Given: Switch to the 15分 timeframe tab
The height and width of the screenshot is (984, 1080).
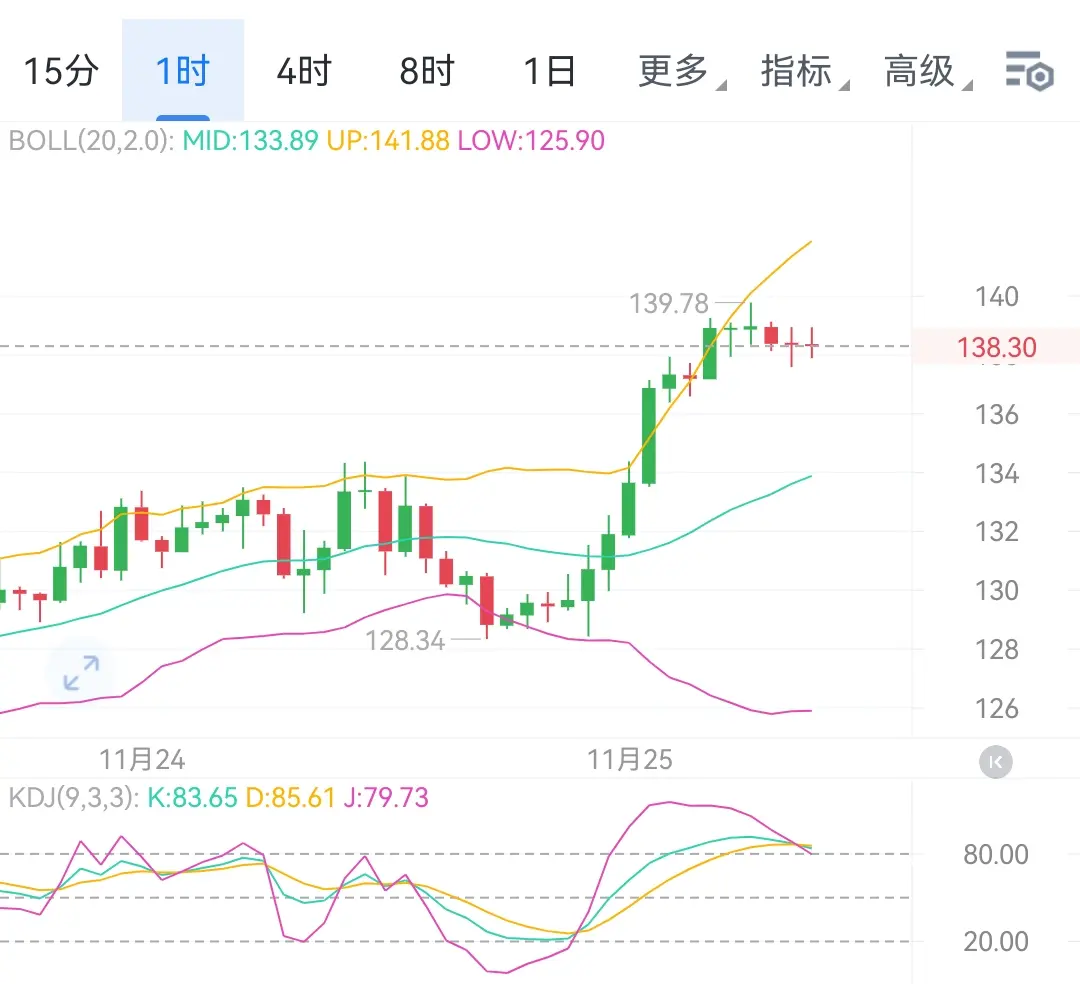Looking at the screenshot, I should (61, 71).
